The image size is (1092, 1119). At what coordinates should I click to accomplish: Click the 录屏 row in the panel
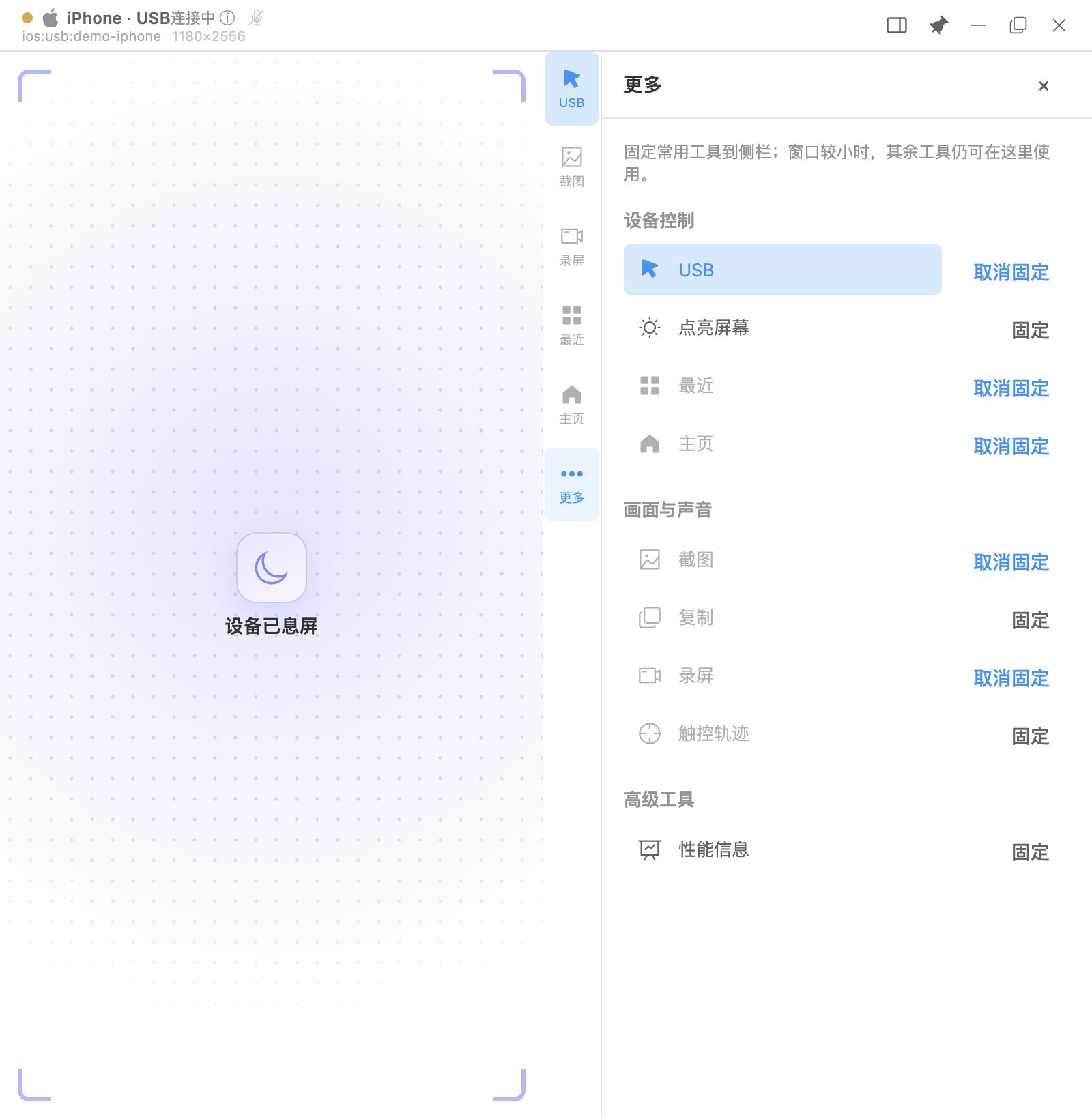point(783,675)
